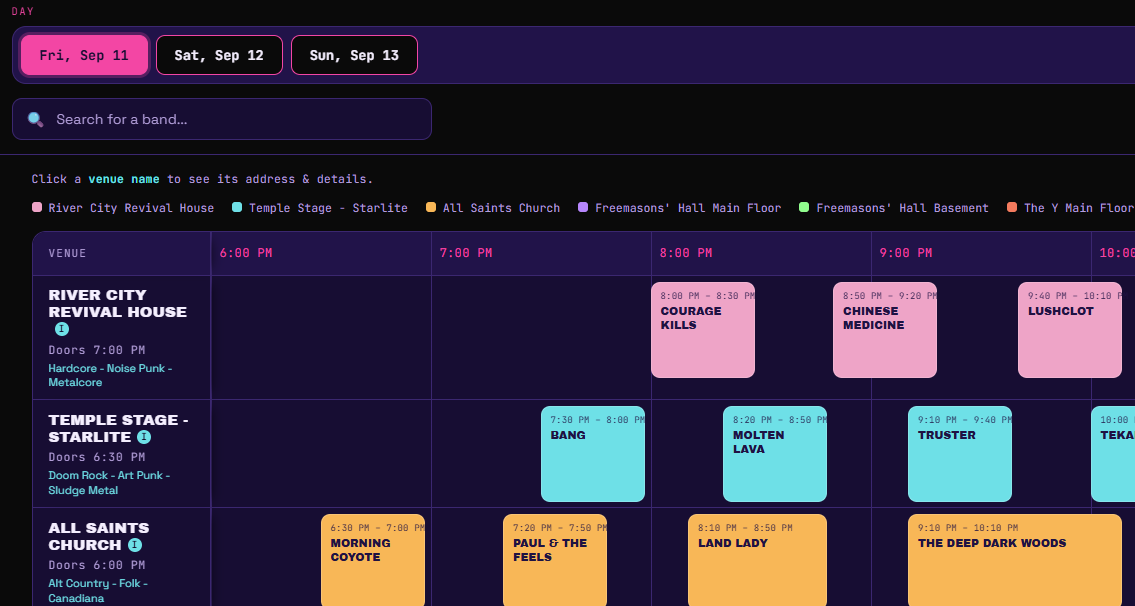Image resolution: width=1135 pixels, height=606 pixels.
Task: Click the 7:00 PM time header
Action: 466,253
